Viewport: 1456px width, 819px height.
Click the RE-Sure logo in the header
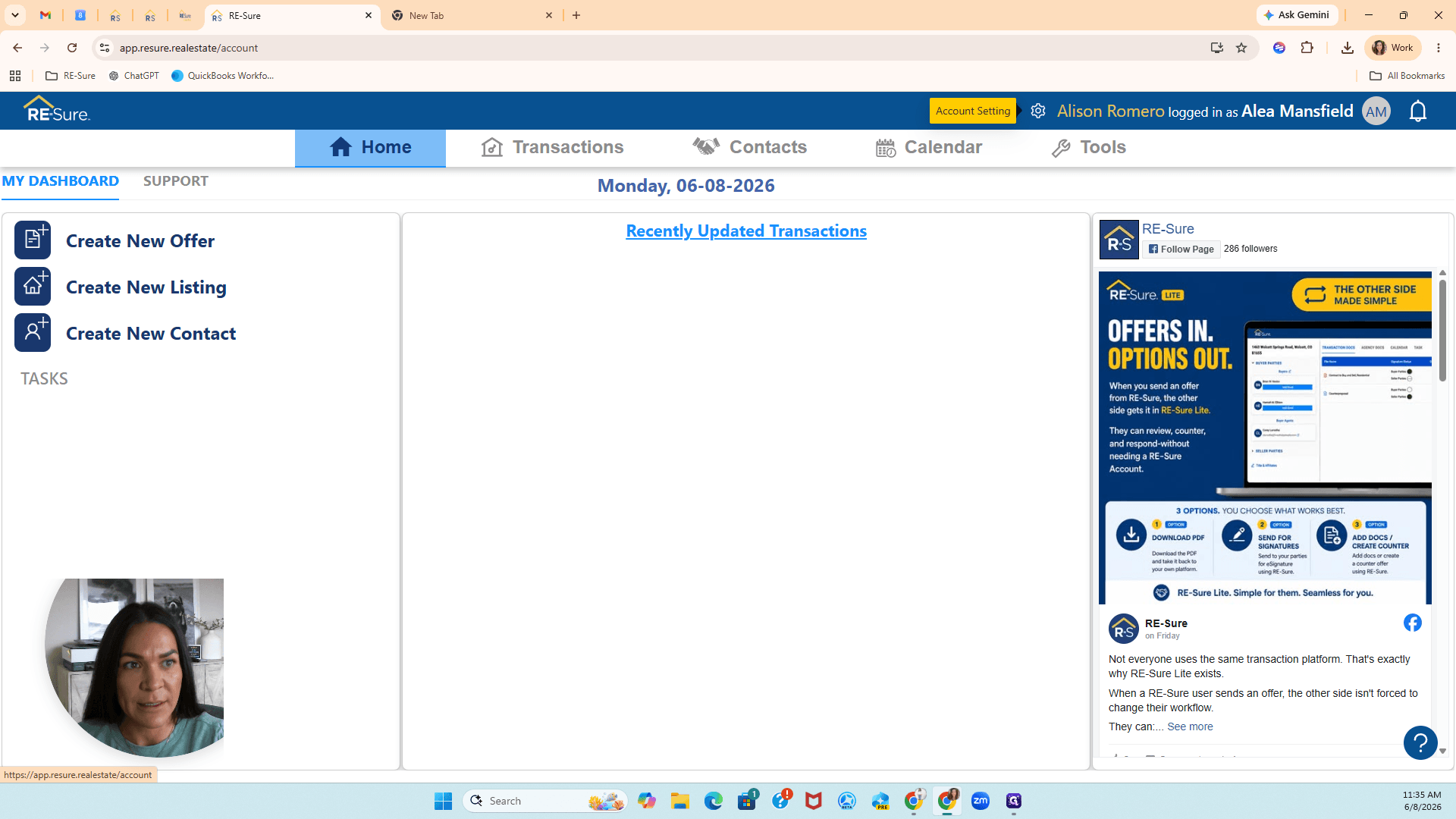coord(57,110)
